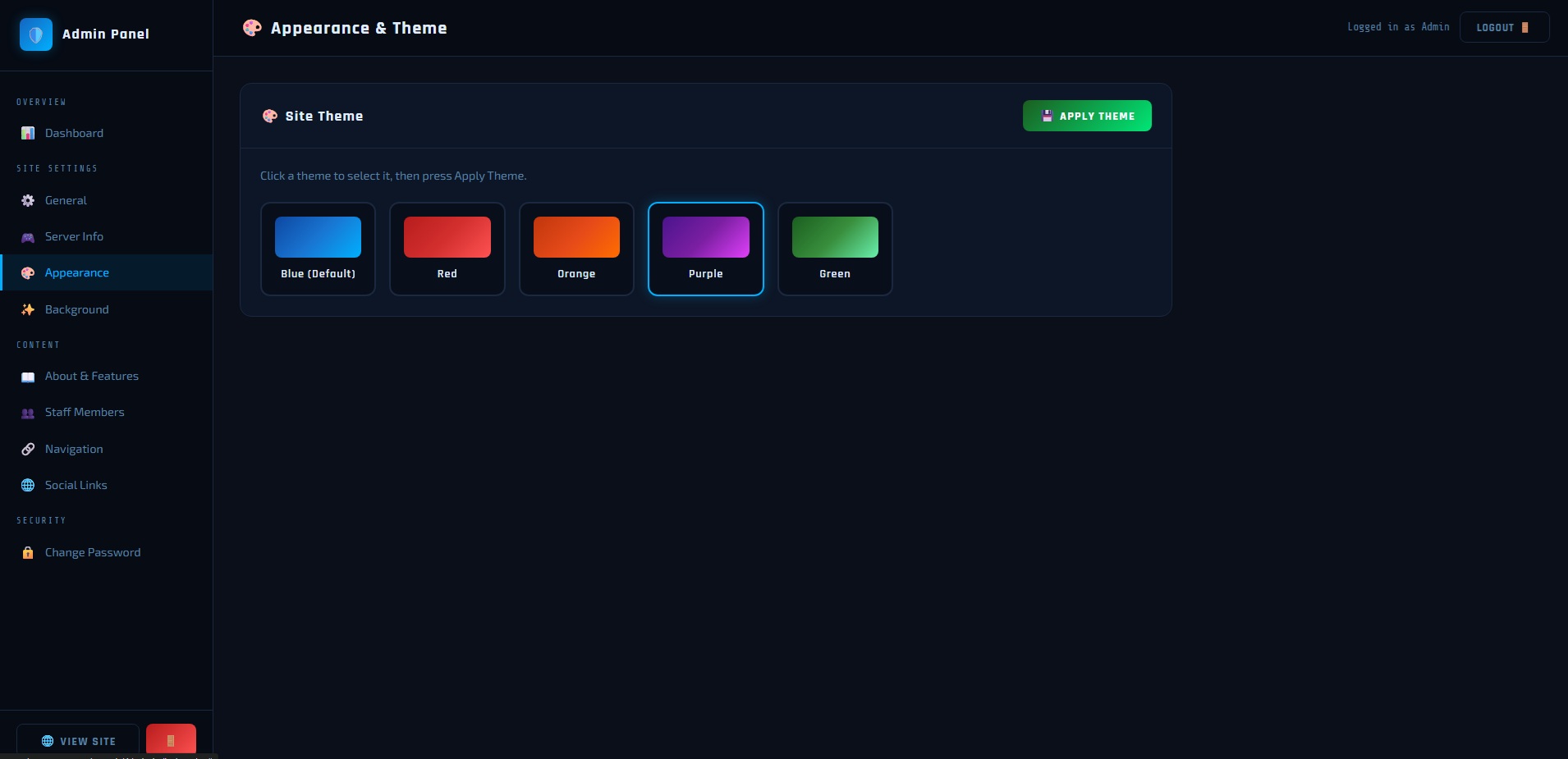Click the Admin Panel shield logo icon
The height and width of the screenshot is (759, 1568).
point(36,34)
